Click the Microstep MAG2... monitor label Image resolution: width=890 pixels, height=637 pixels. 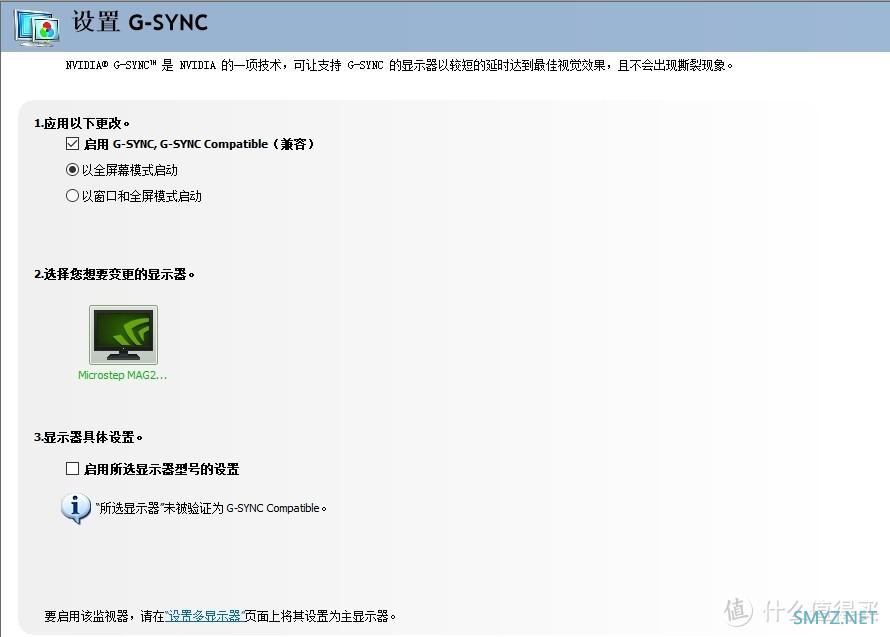(123, 375)
